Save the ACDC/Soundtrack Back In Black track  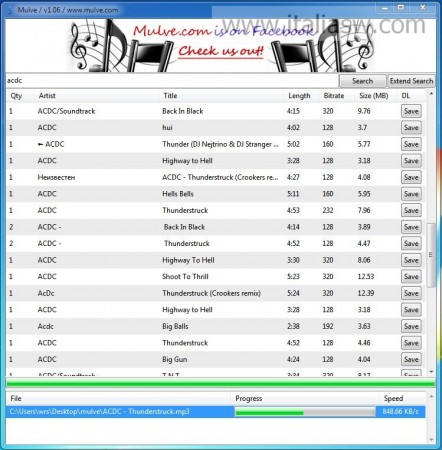[411, 111]
